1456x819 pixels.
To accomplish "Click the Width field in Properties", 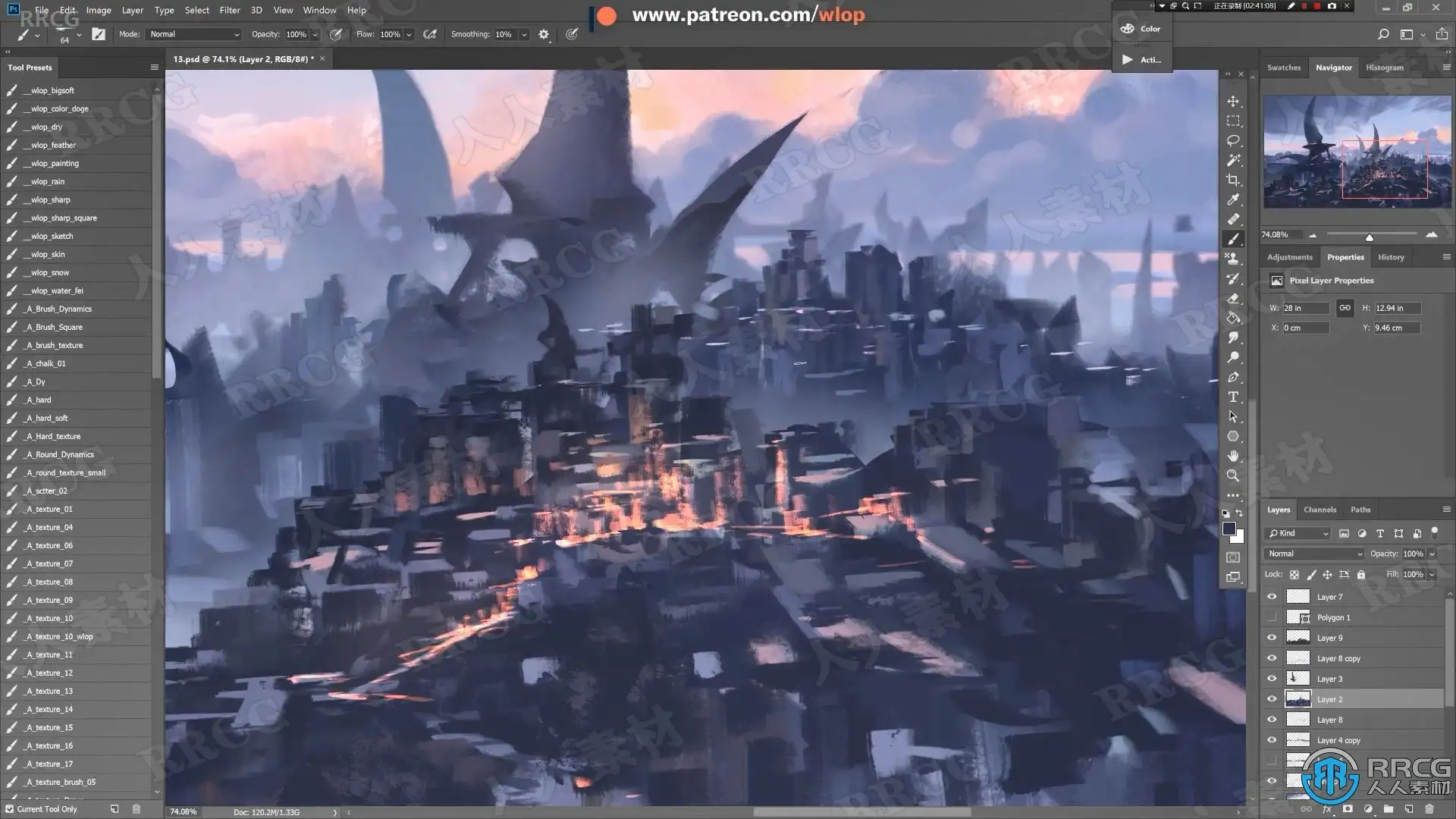I will (1304, 308).
